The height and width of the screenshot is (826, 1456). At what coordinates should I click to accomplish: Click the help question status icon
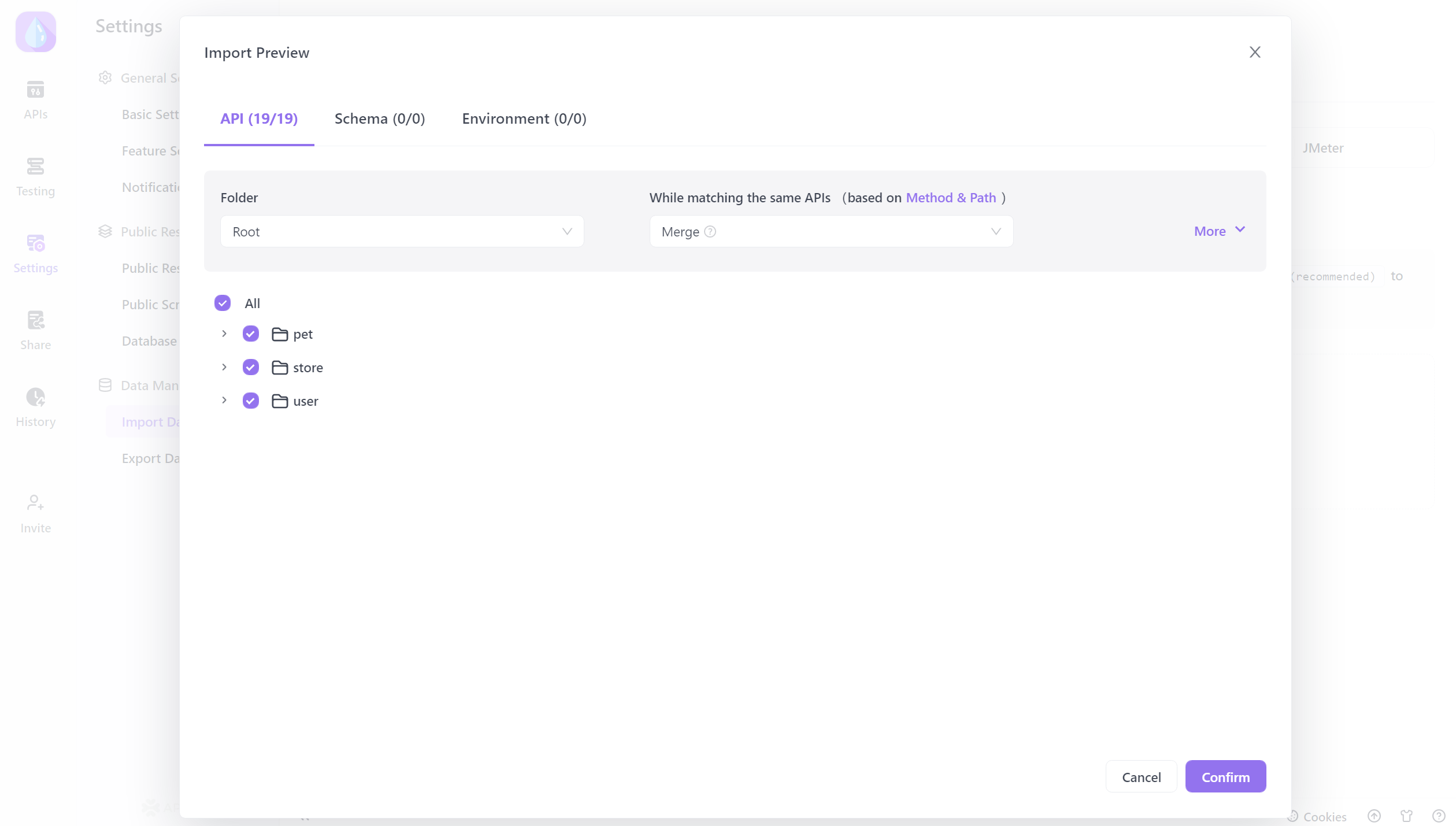coord(1439,816)
